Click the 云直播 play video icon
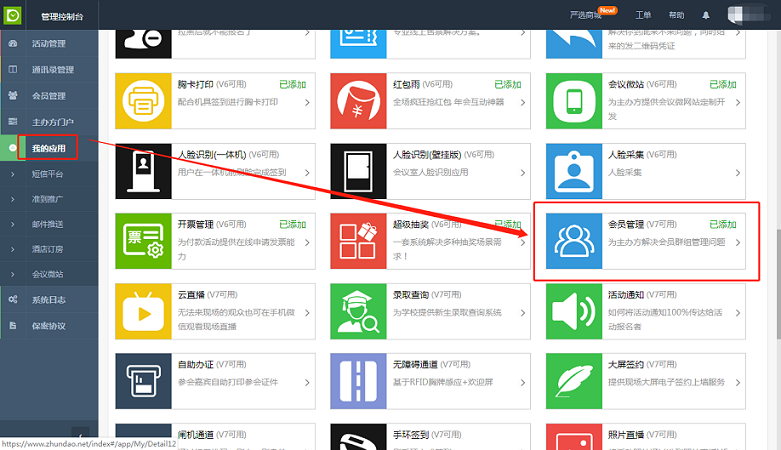Image resolution: width=781 pixels, height=450 pixels. pos(144,311)
